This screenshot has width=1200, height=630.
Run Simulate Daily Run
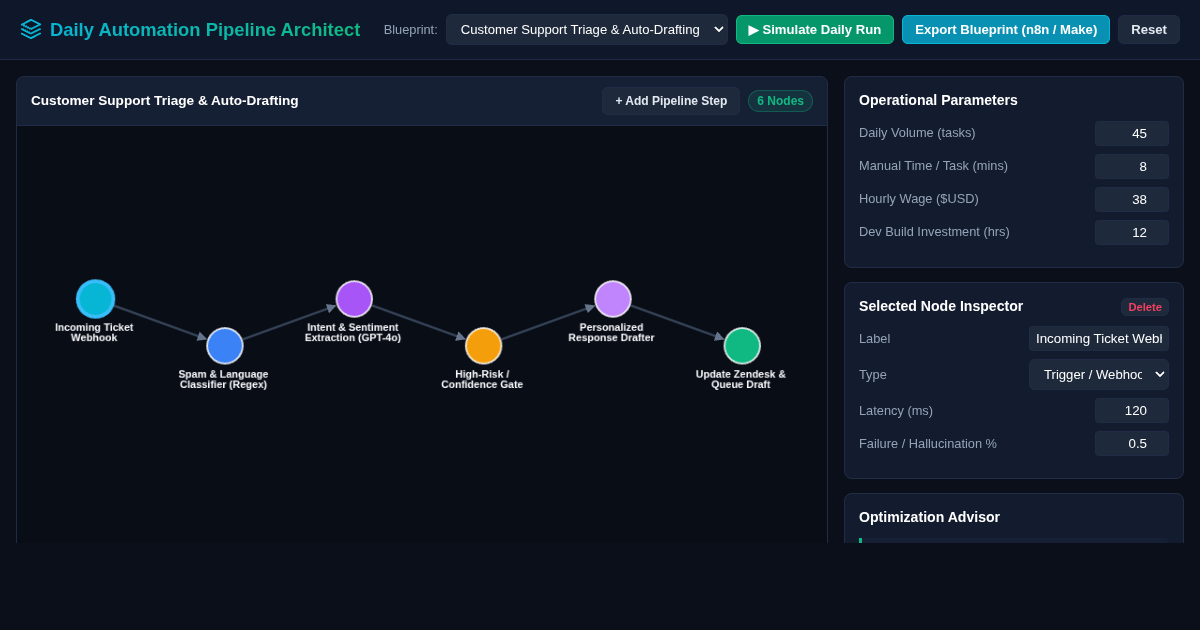(x=815, y=29)
